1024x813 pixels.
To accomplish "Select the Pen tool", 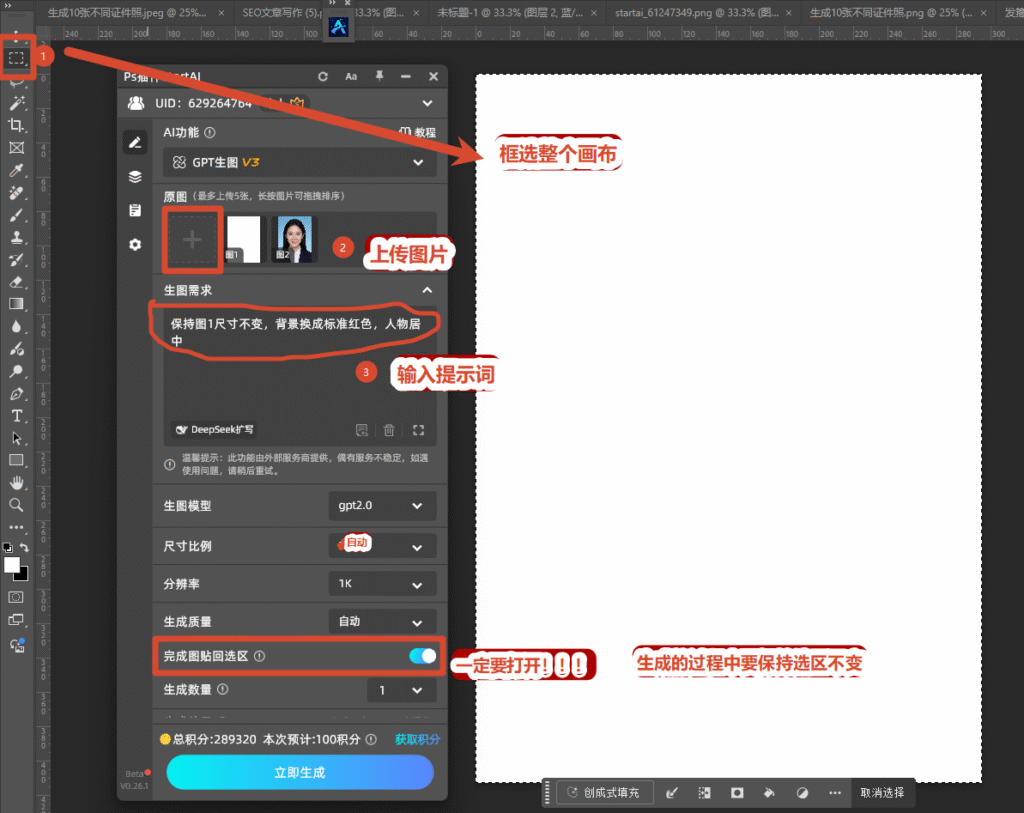I will (16, 394).
